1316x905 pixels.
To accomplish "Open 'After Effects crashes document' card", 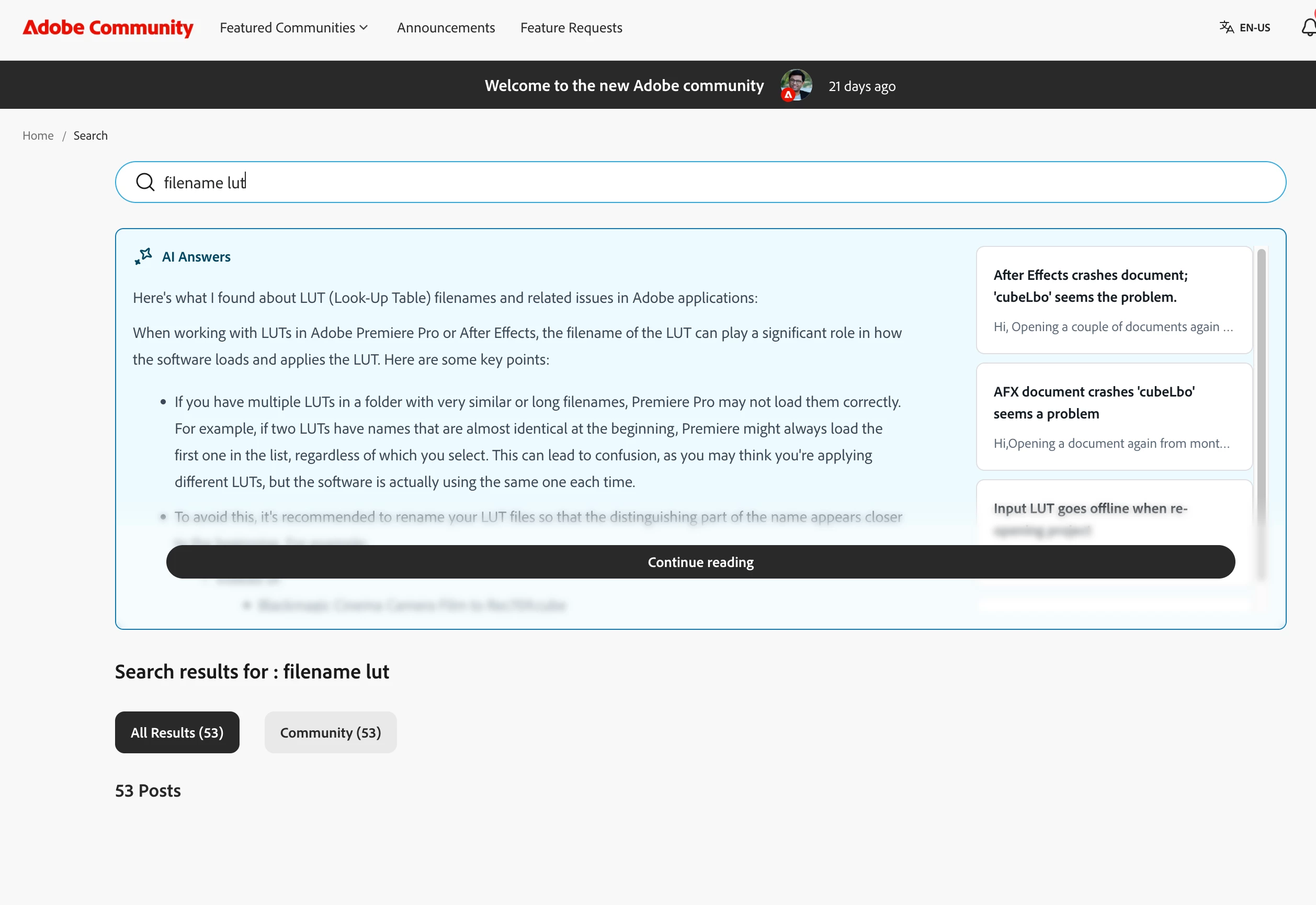I will (1114, 300).
